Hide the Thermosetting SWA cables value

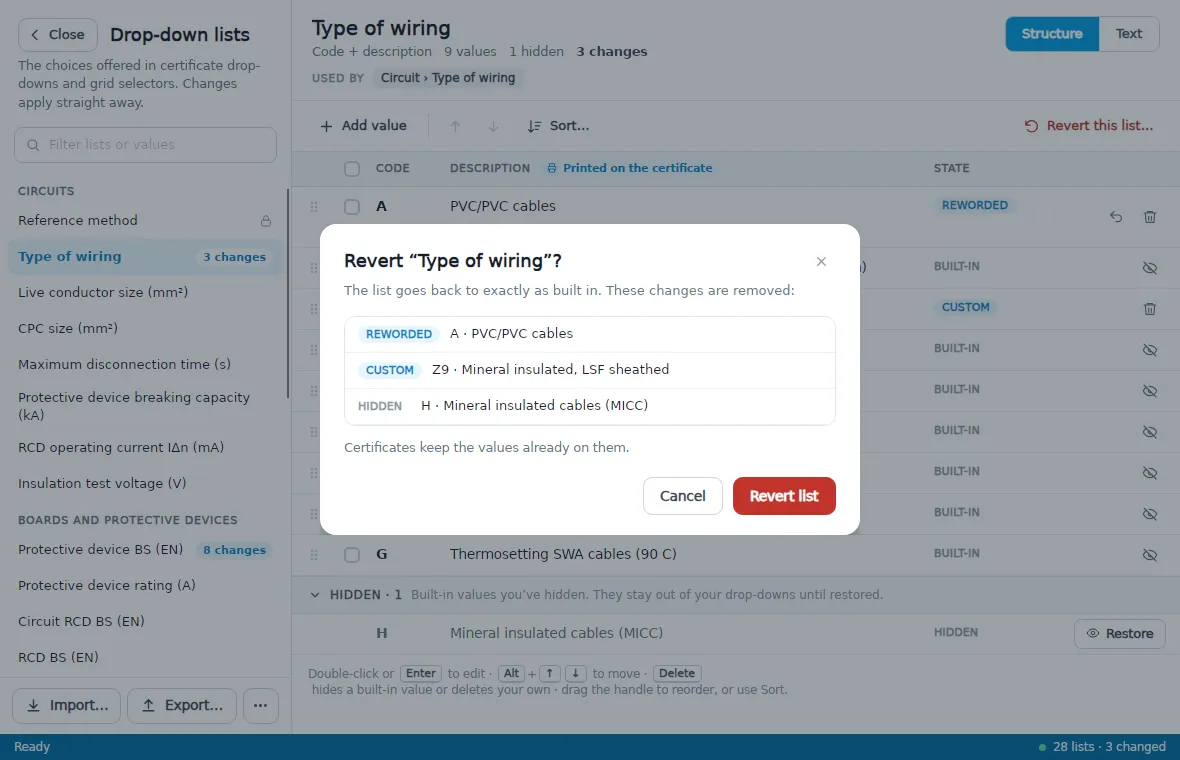coord(1149,555)
